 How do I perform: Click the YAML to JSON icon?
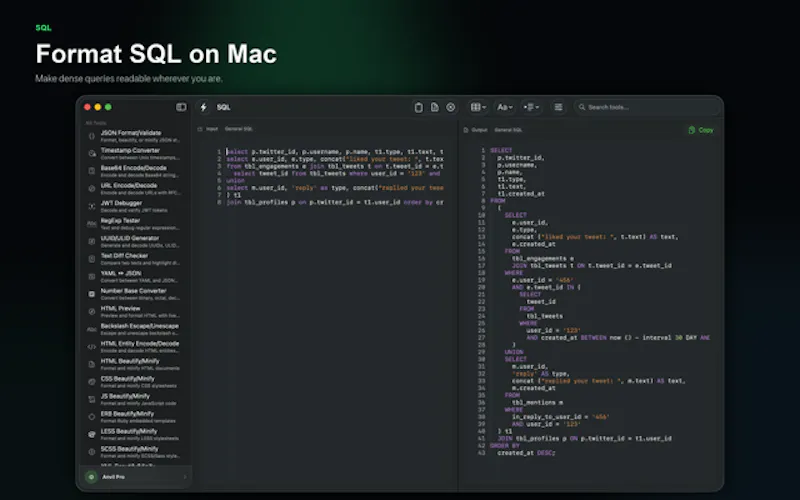pos(92,277)
